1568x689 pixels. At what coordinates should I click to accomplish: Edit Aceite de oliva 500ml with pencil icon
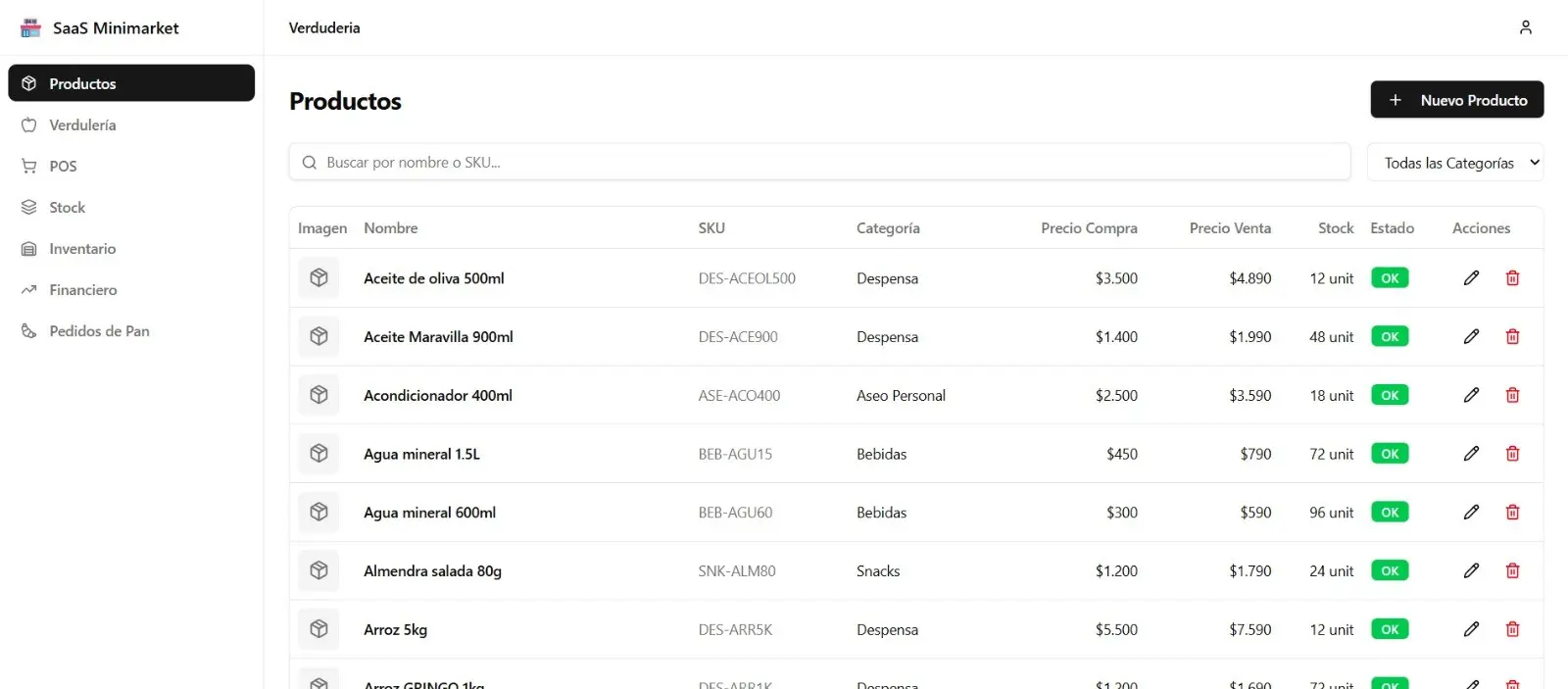tap(1471, 278)
